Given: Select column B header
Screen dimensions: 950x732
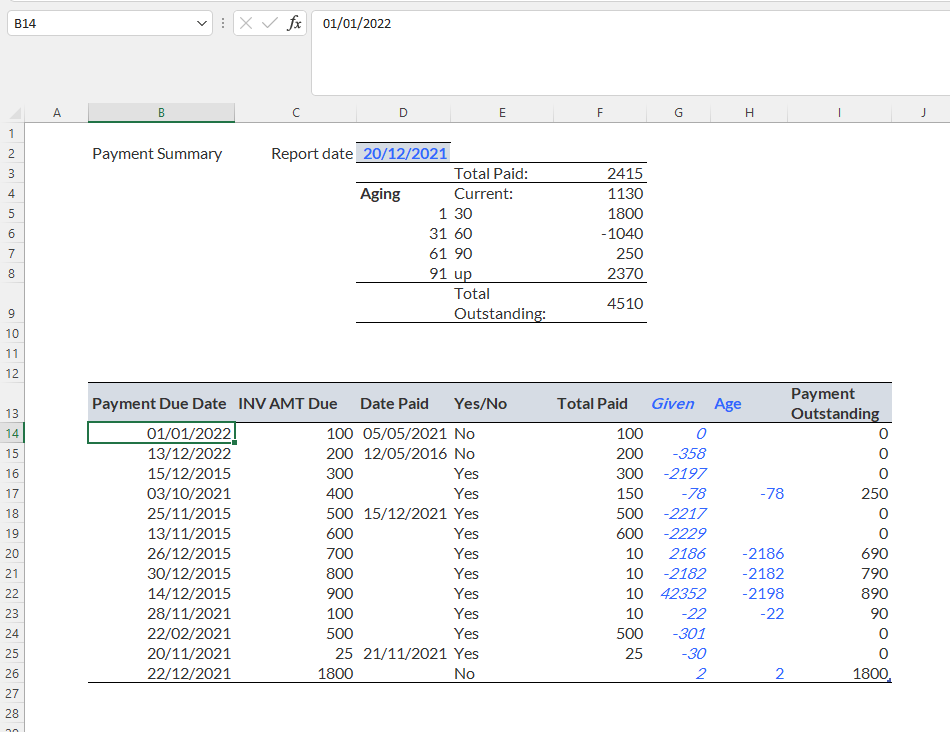Looking at the screenshot, I should [x=161, y=113].
